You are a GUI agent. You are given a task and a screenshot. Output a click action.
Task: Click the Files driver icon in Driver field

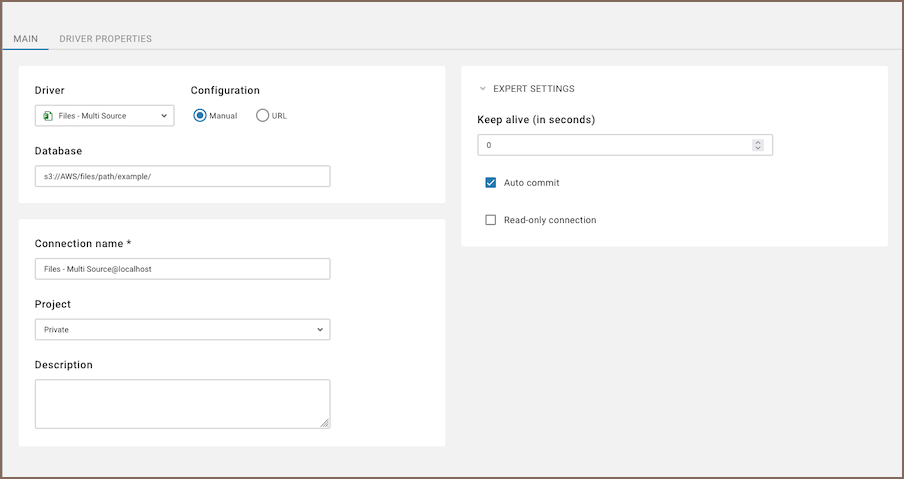click(47, 116)
